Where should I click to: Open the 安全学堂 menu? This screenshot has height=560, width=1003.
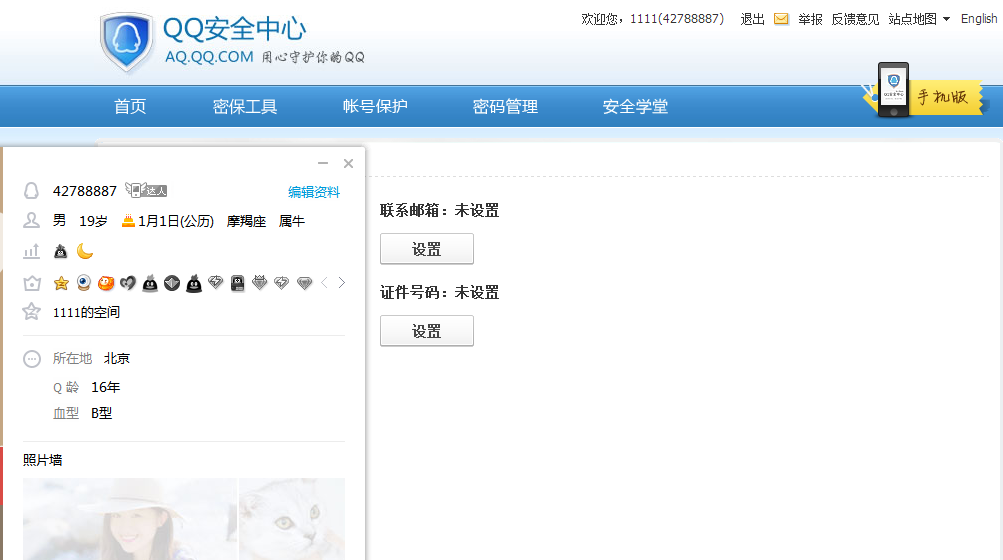point(635,106)
